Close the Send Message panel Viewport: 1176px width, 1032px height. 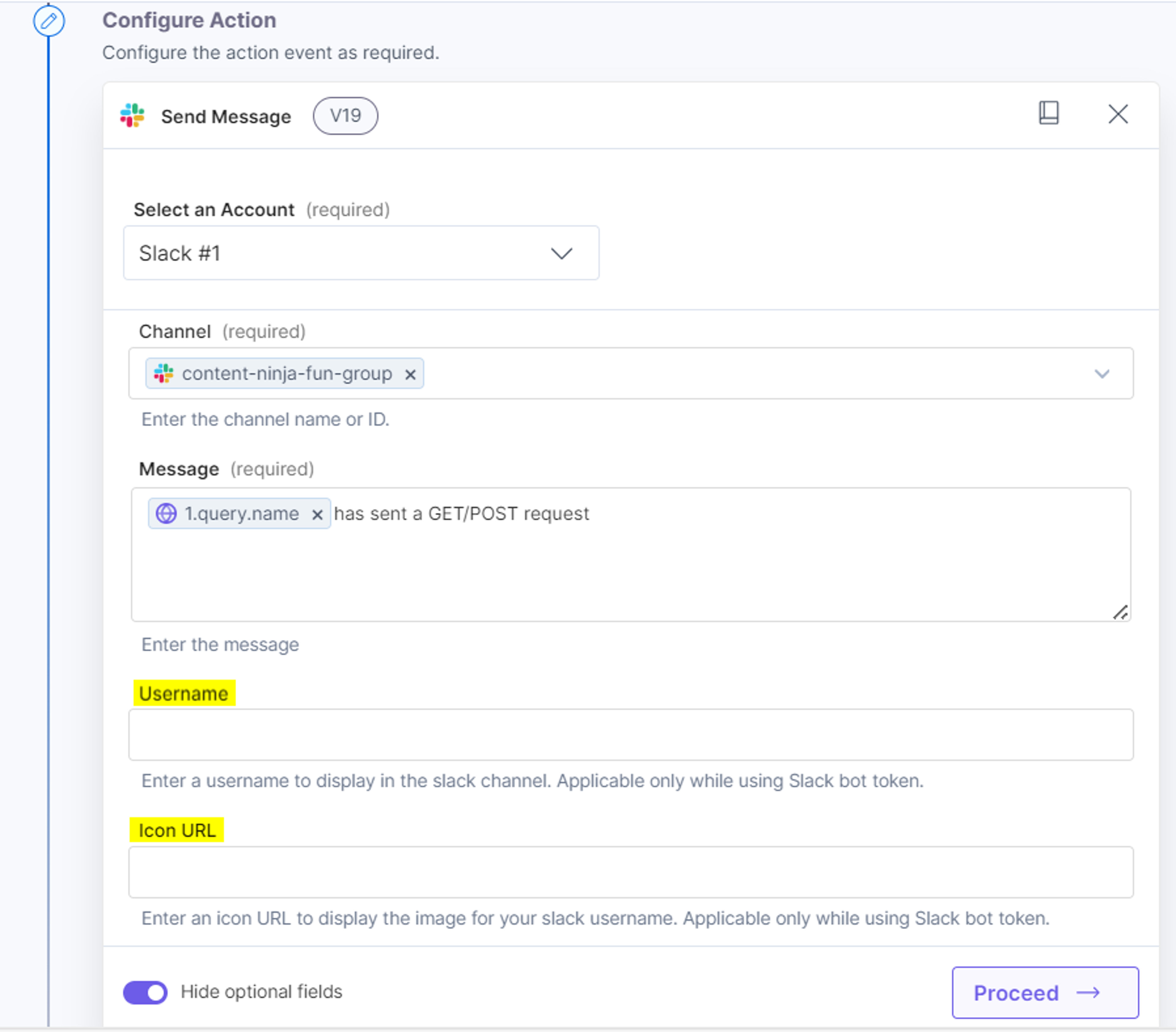pos(1118,114)
